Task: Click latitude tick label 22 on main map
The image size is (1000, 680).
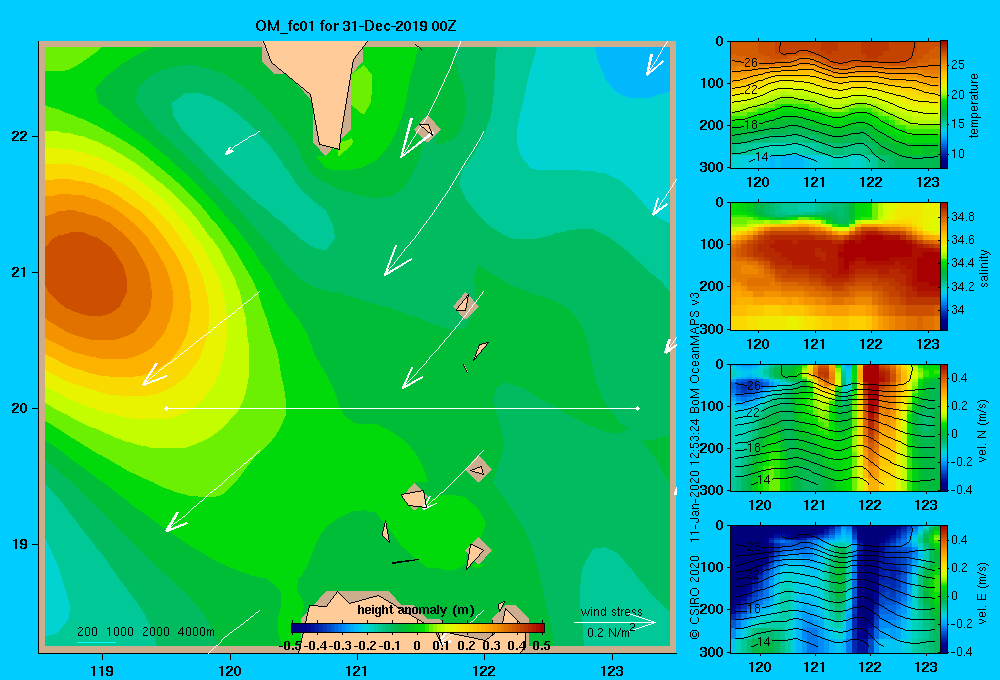Action: (x=20, y=137)
